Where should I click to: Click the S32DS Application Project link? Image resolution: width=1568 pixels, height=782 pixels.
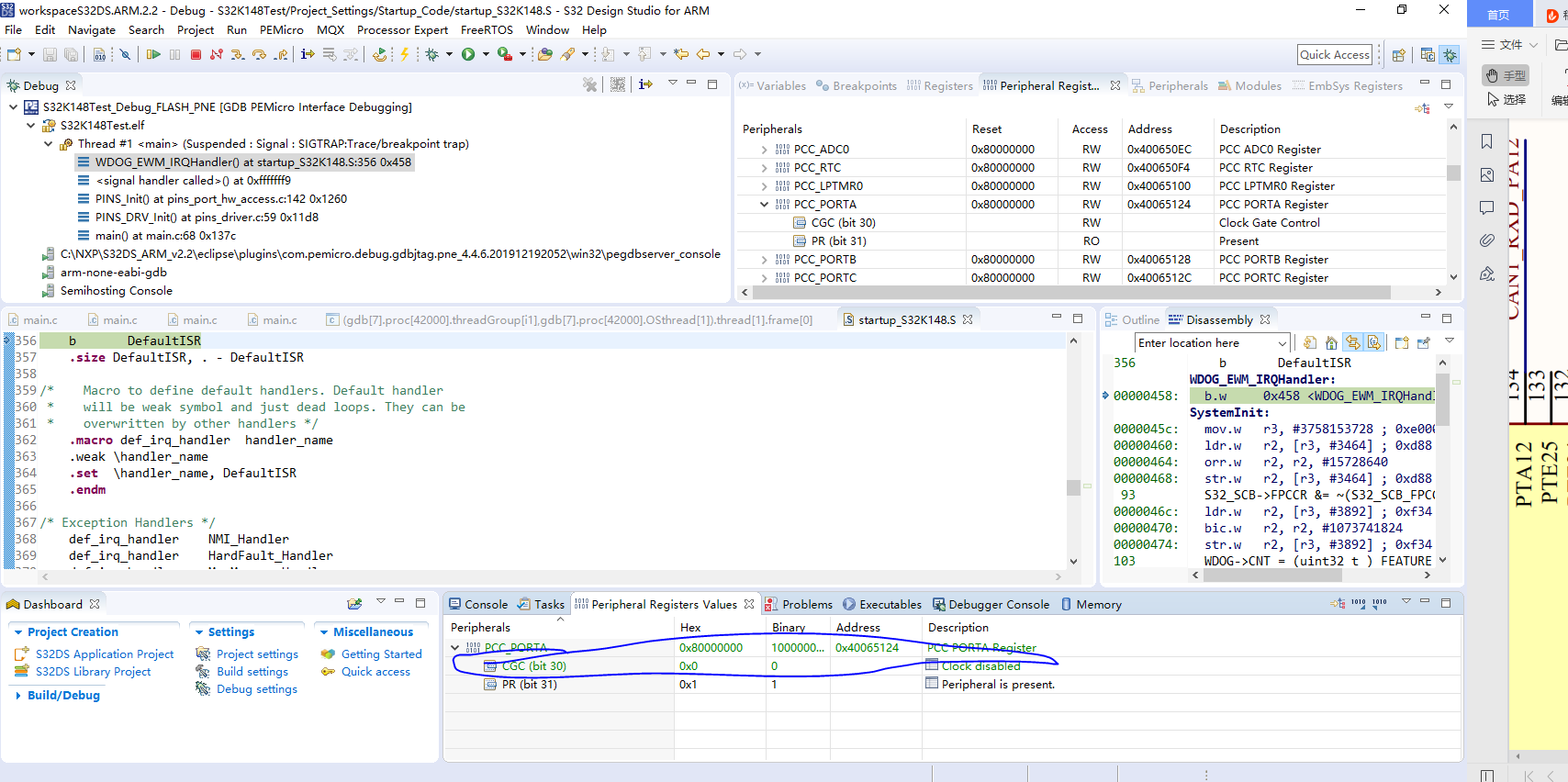coord(105,654)
